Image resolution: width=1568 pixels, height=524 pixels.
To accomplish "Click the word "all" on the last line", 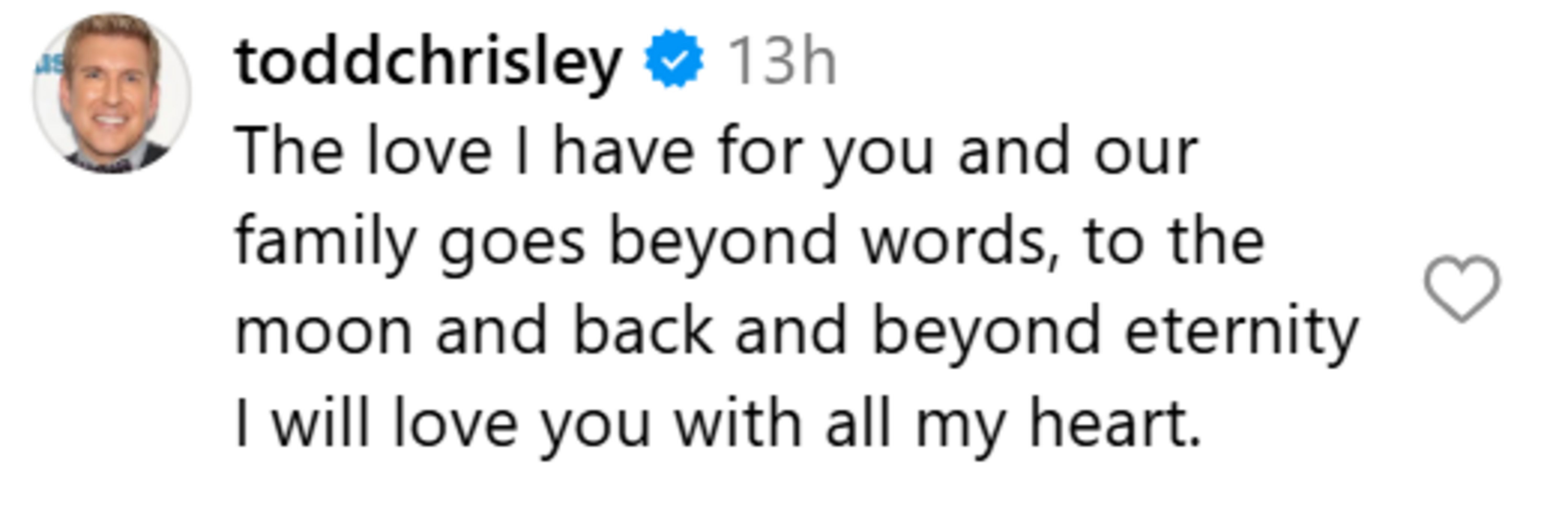I will pos(858,423).
